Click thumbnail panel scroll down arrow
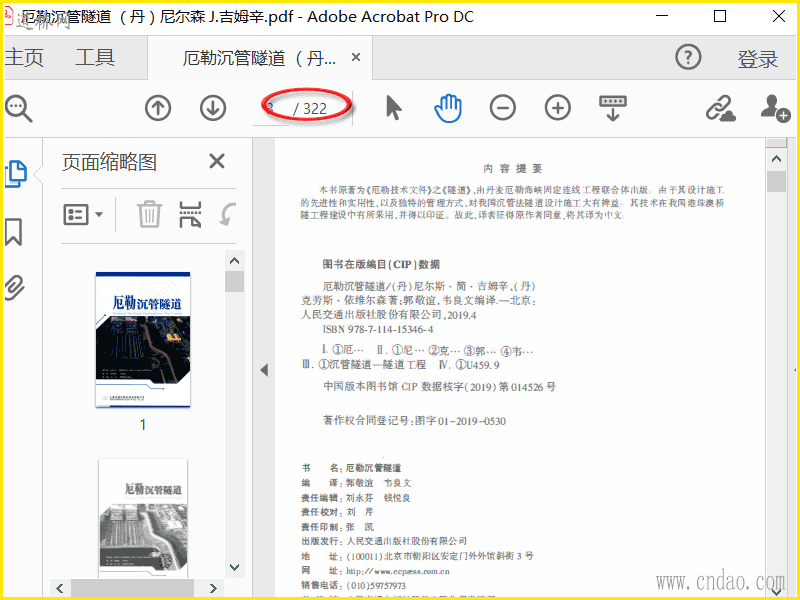 point(234,567)
